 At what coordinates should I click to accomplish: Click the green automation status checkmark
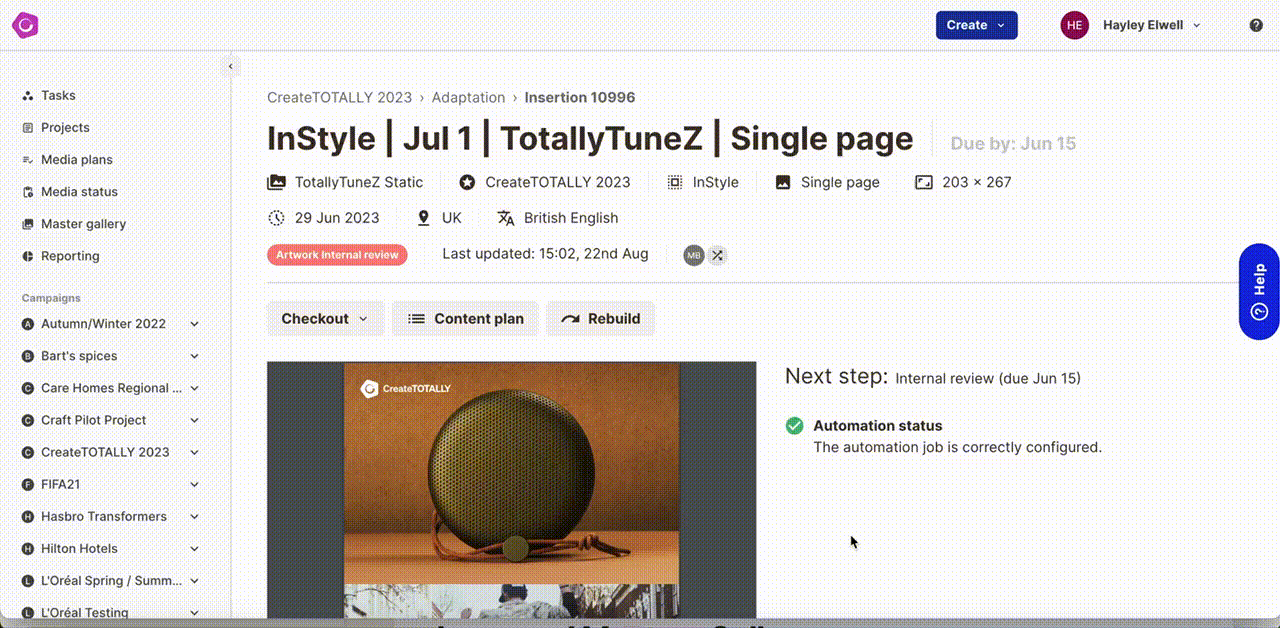[x=794, y=426]
